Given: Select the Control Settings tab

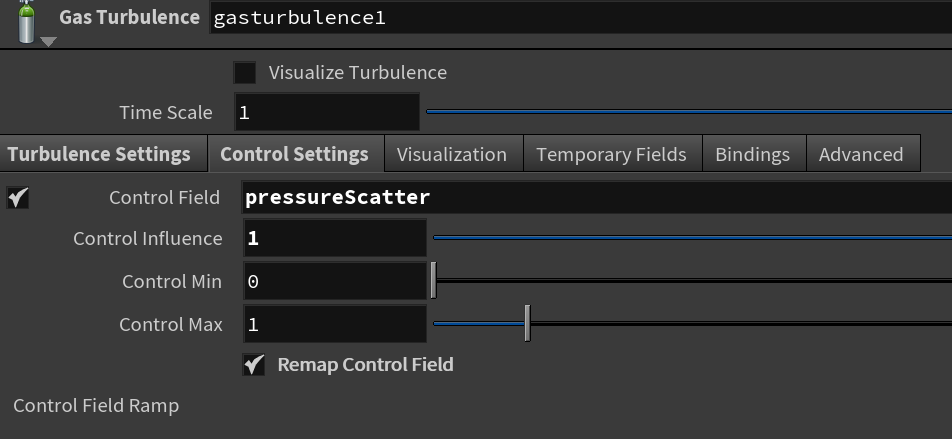Looking at the screenshot, I should click(x=294, y=154).
